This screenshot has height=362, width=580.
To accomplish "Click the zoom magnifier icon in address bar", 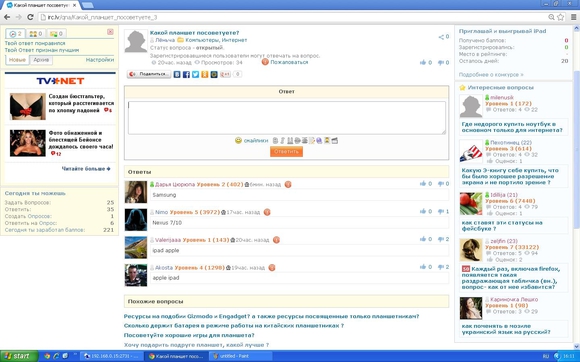I will pos(551,17).
